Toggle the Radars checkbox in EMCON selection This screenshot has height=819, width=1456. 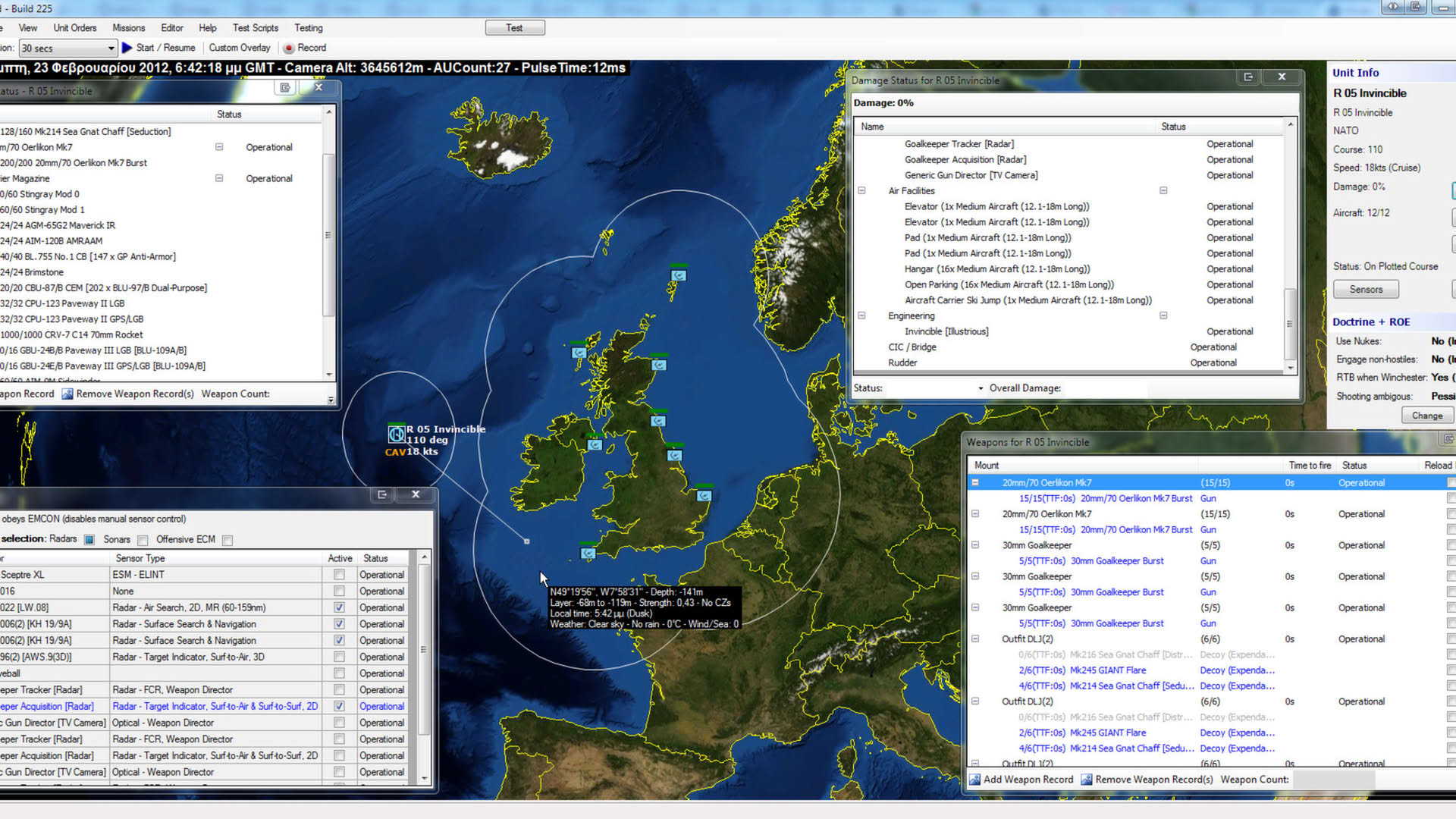point(89,540)
